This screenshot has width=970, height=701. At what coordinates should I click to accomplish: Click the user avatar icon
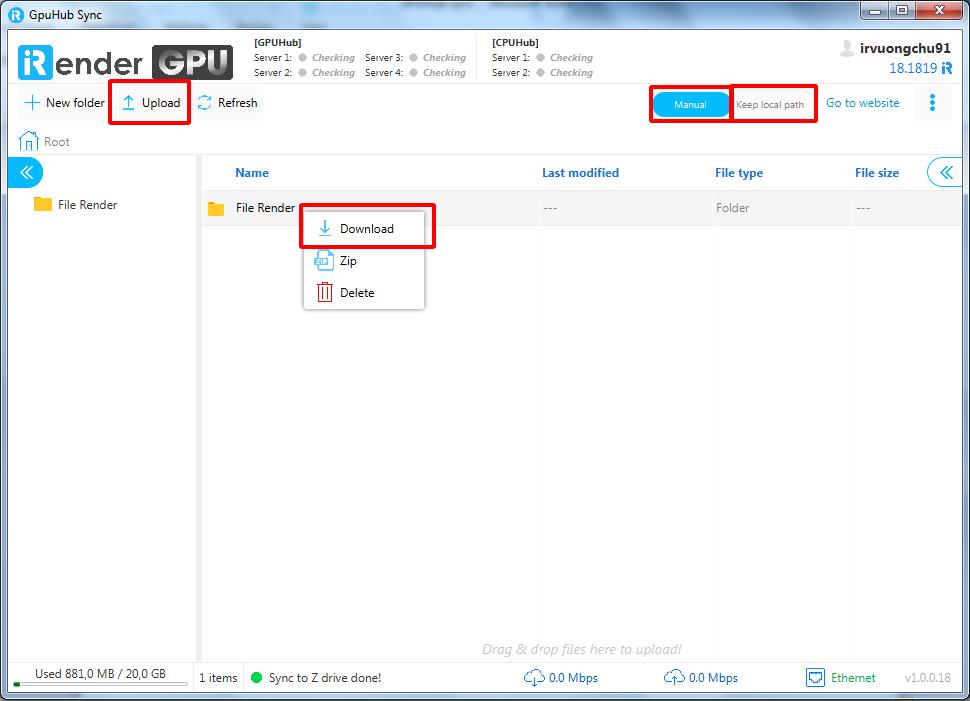click(x=847, y=48)
